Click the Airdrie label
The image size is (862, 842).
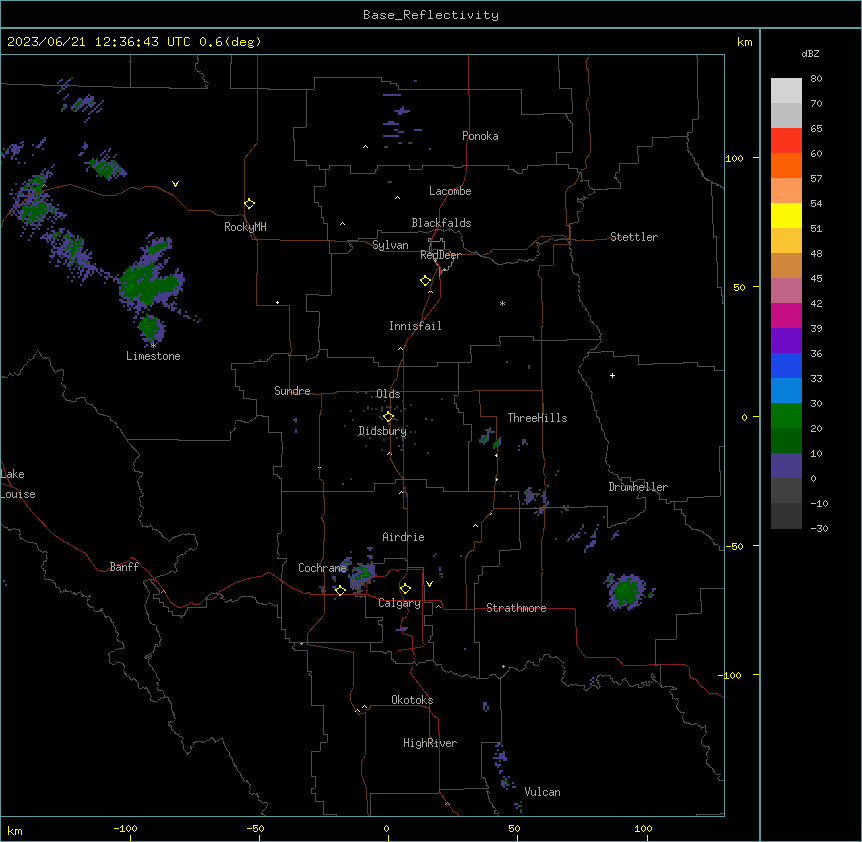[x=403, y=537]
